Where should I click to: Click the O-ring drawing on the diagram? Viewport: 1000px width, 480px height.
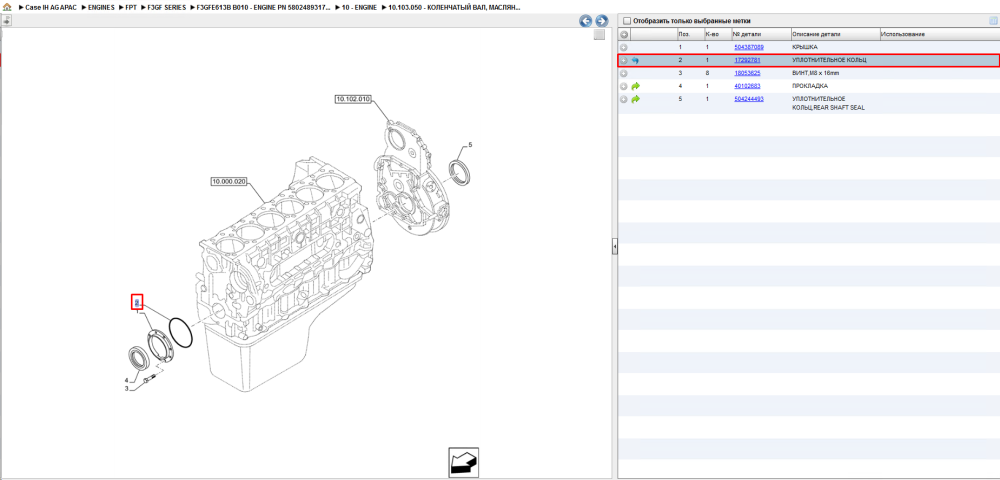coord(180,333)
